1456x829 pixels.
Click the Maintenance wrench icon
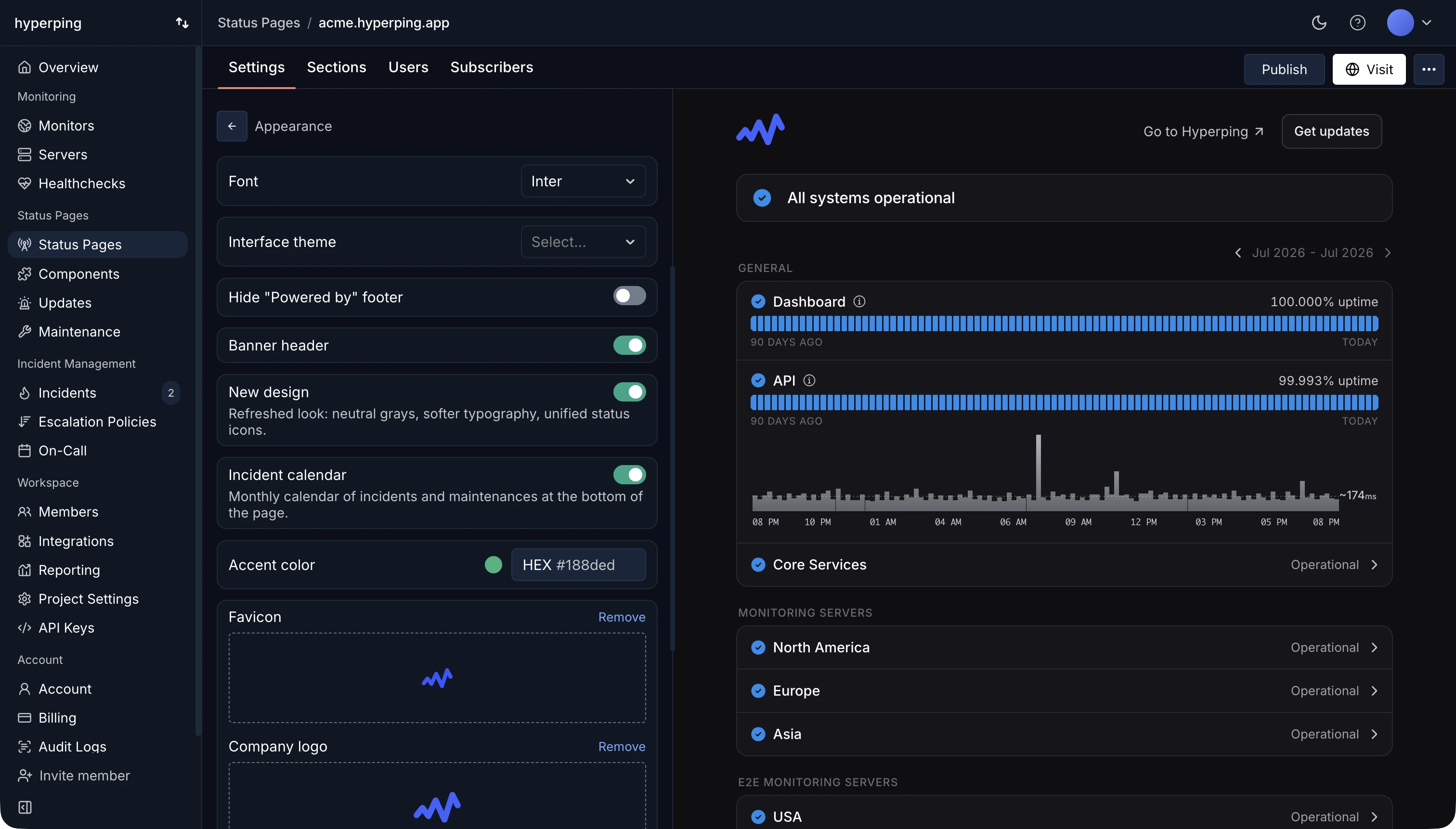tap(25, 332)
